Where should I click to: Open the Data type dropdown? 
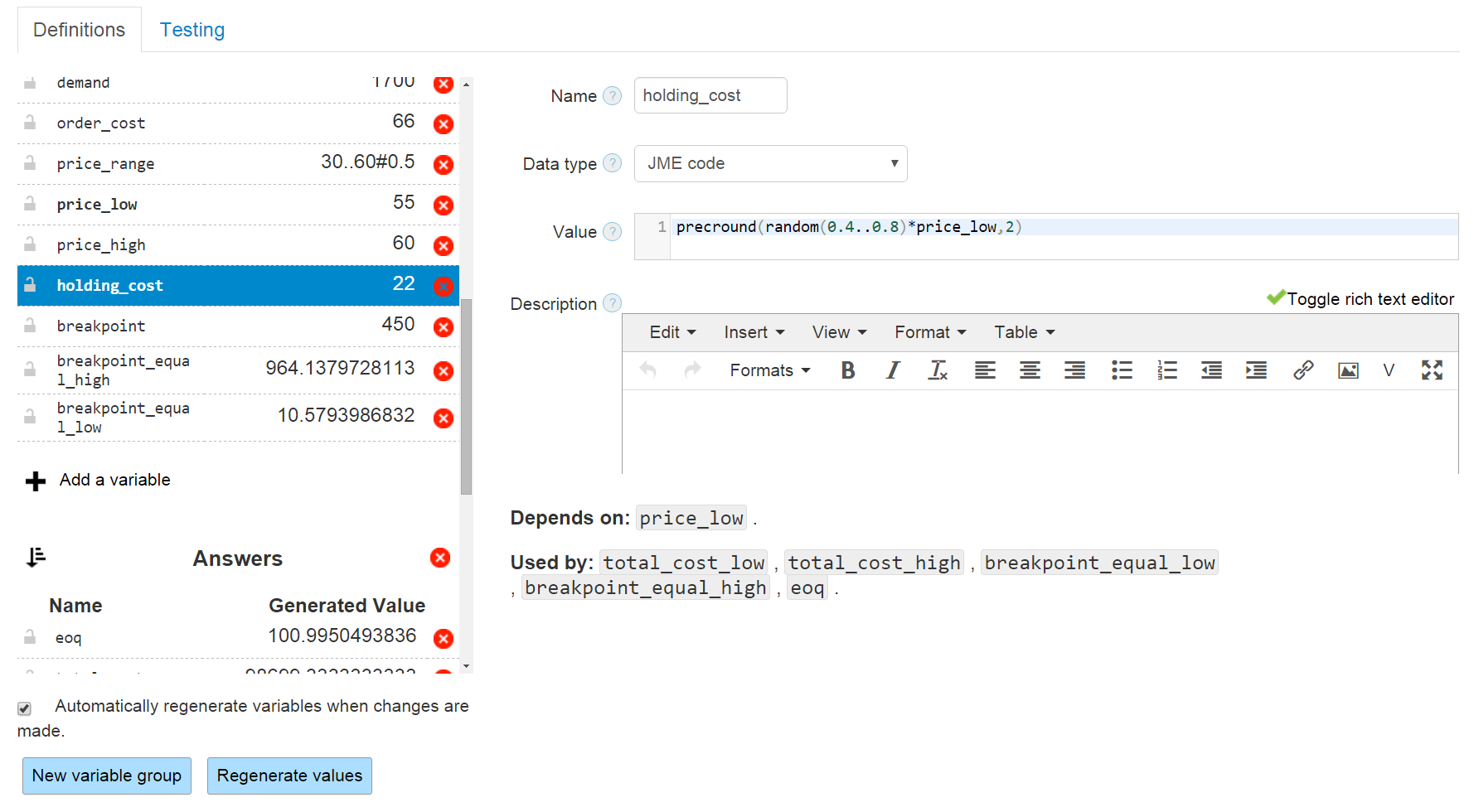(770, 164)
